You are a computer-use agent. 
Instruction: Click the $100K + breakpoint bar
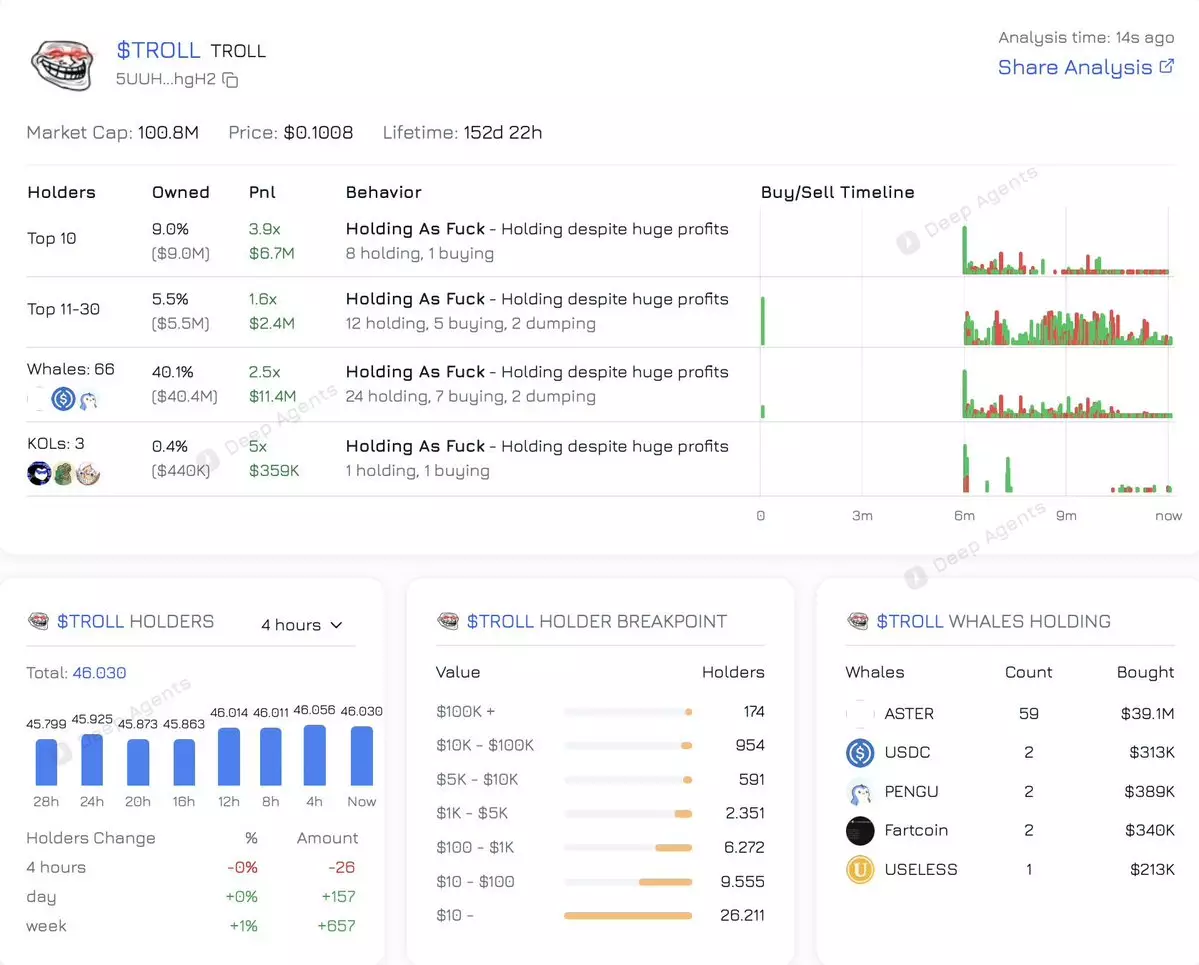point(628,712)
